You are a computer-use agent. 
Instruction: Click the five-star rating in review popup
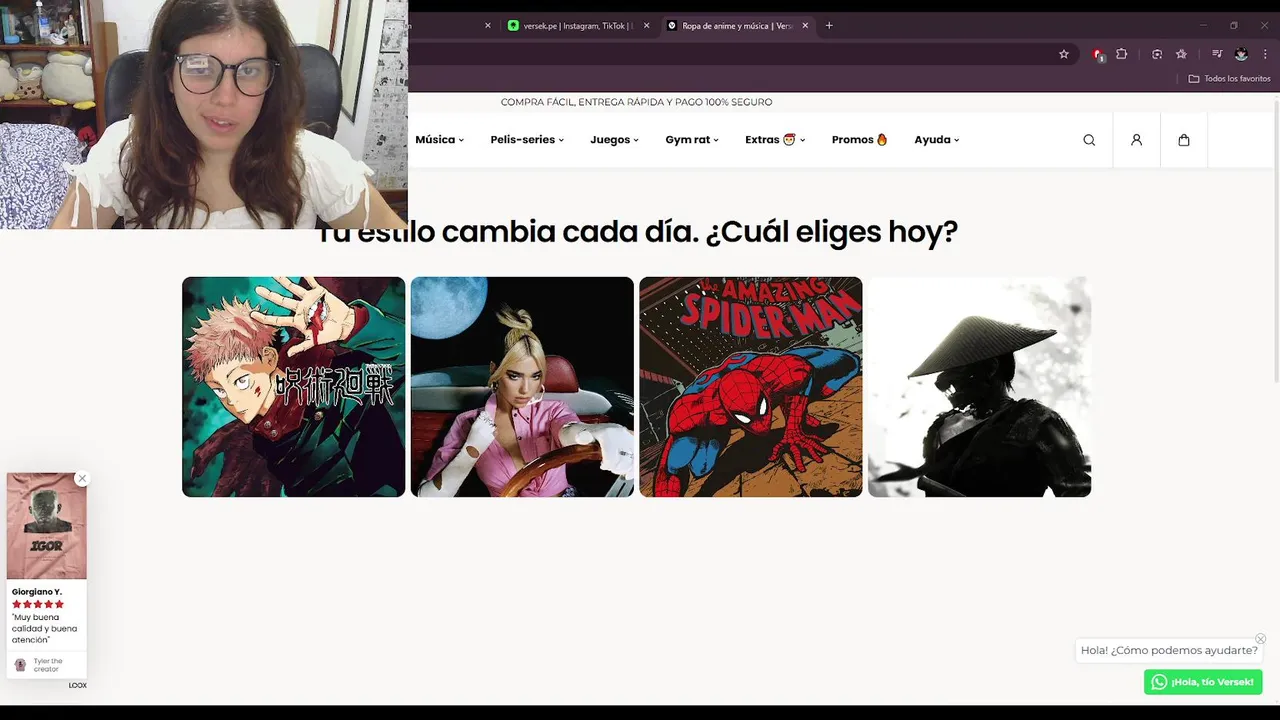[x=38, y=604]
